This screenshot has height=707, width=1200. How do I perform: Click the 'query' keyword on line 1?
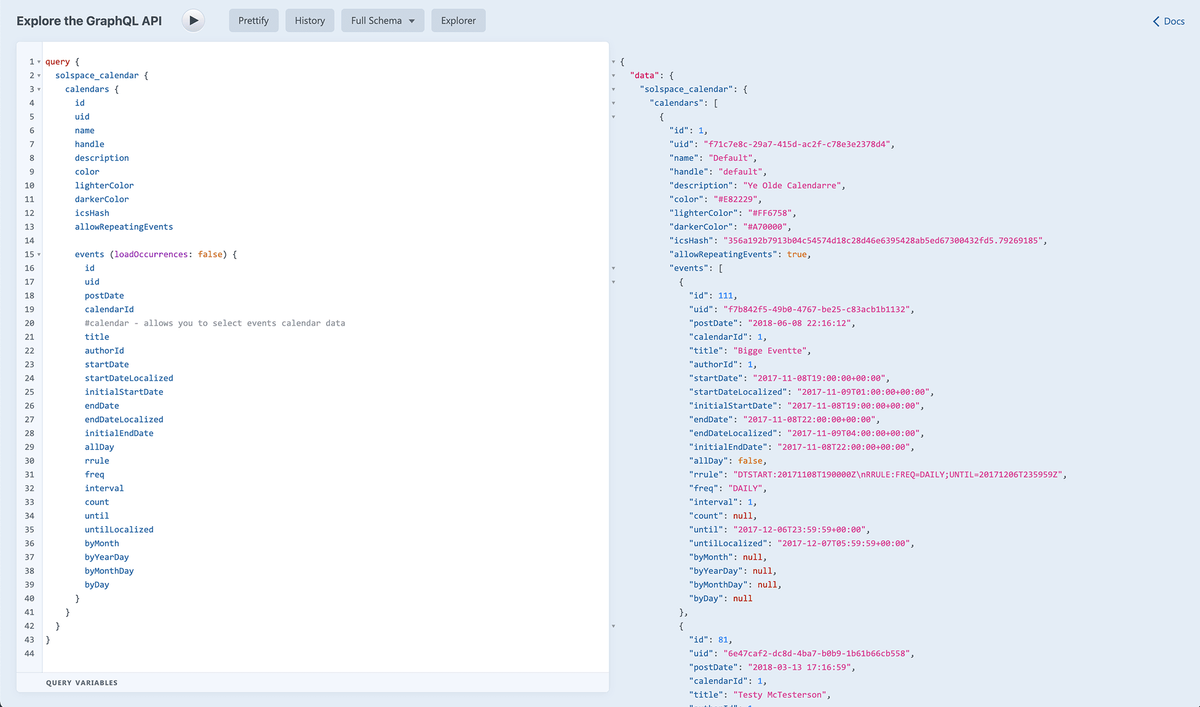pyautogui.click(x=58, y=62)
